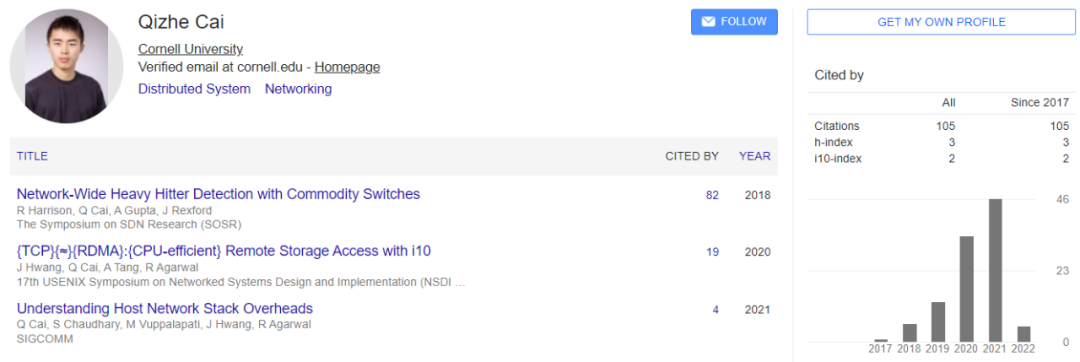Click the 2019 bar in citation chart
The height and width of the screenshot is (362, 1080).
(938, 322)
